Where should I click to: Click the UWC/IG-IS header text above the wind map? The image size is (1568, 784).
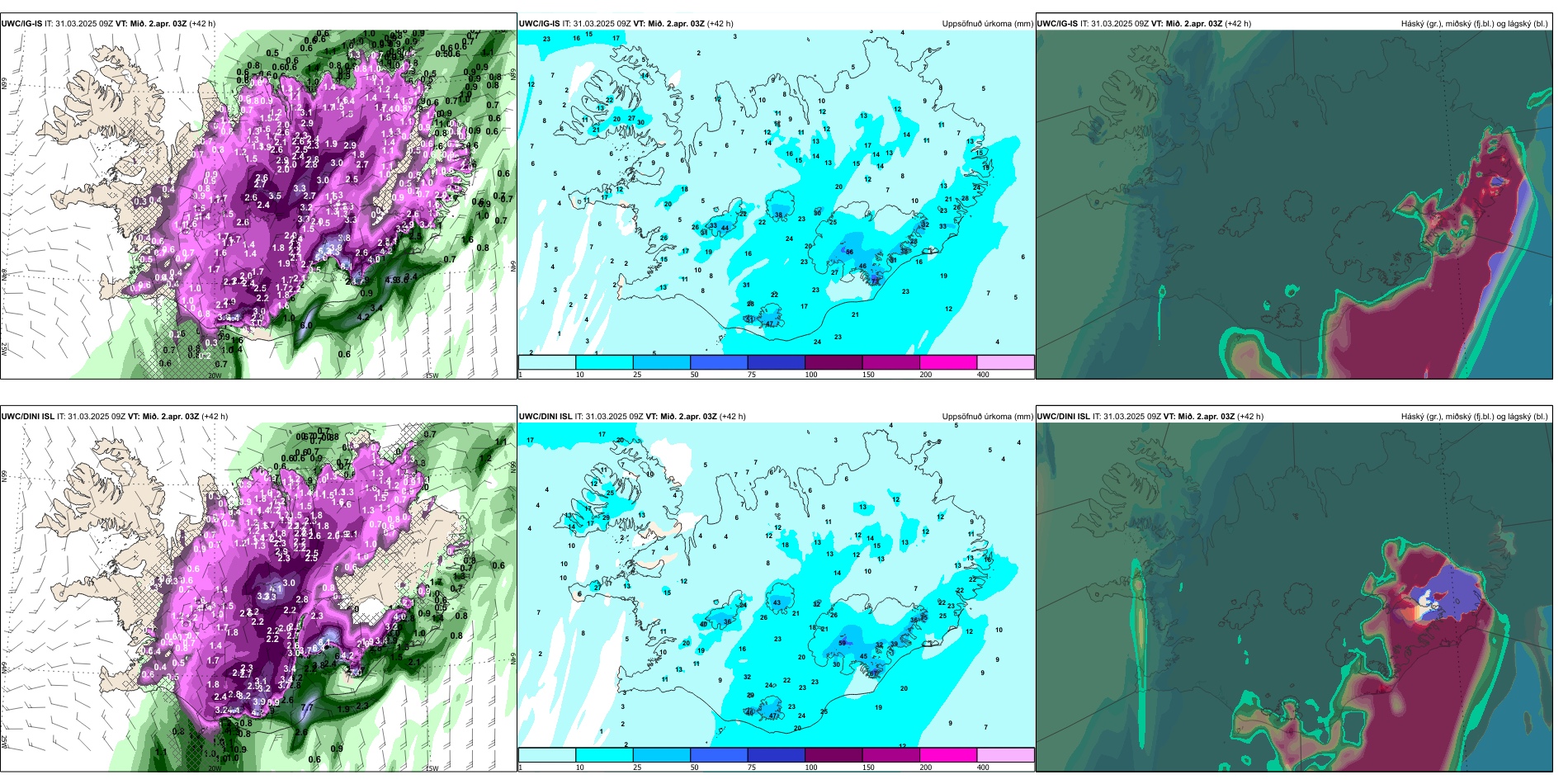pyautogui.click(x=108, y=24)
